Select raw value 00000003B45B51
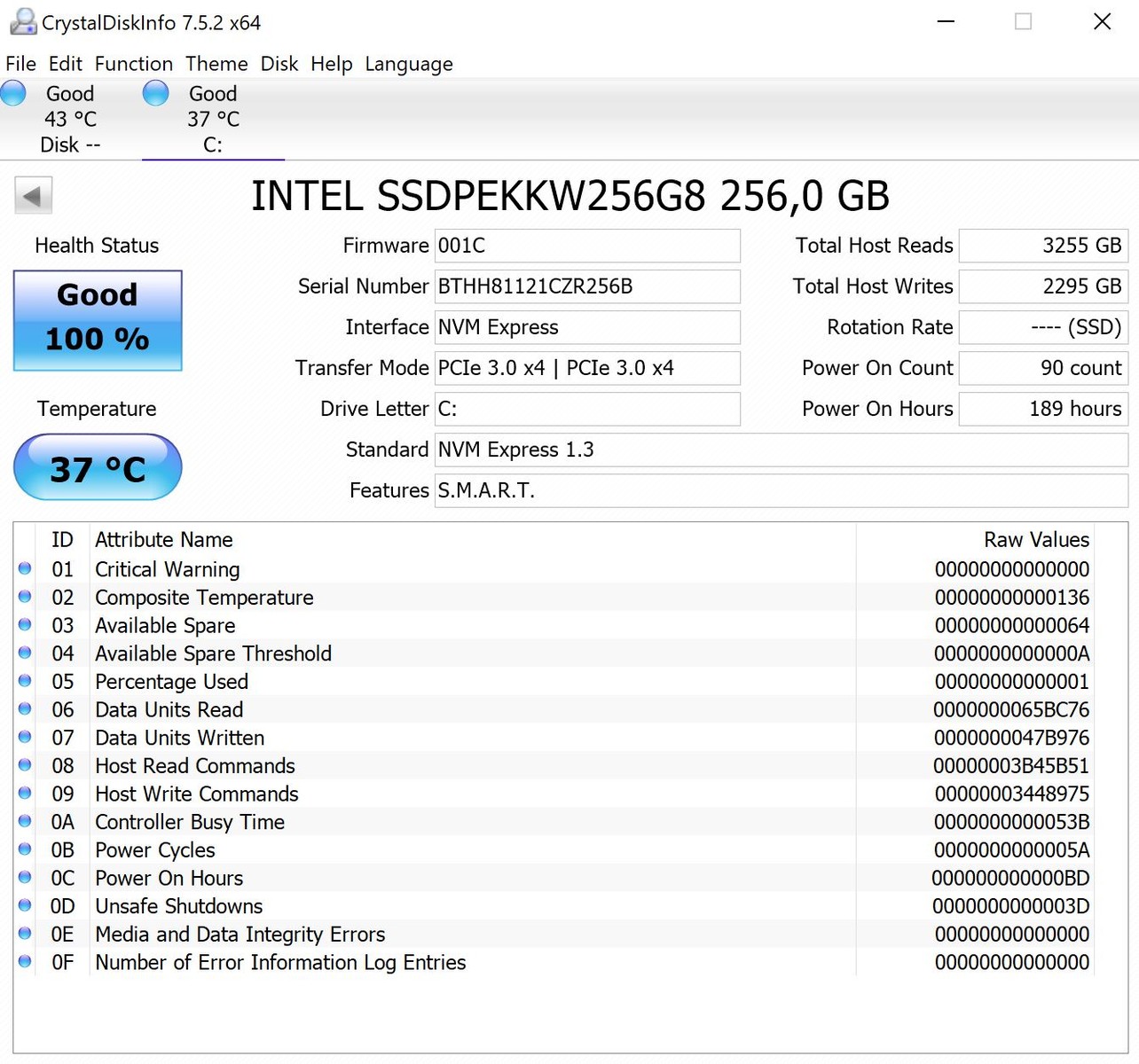1139x1064 pixels. (1011, 766)
